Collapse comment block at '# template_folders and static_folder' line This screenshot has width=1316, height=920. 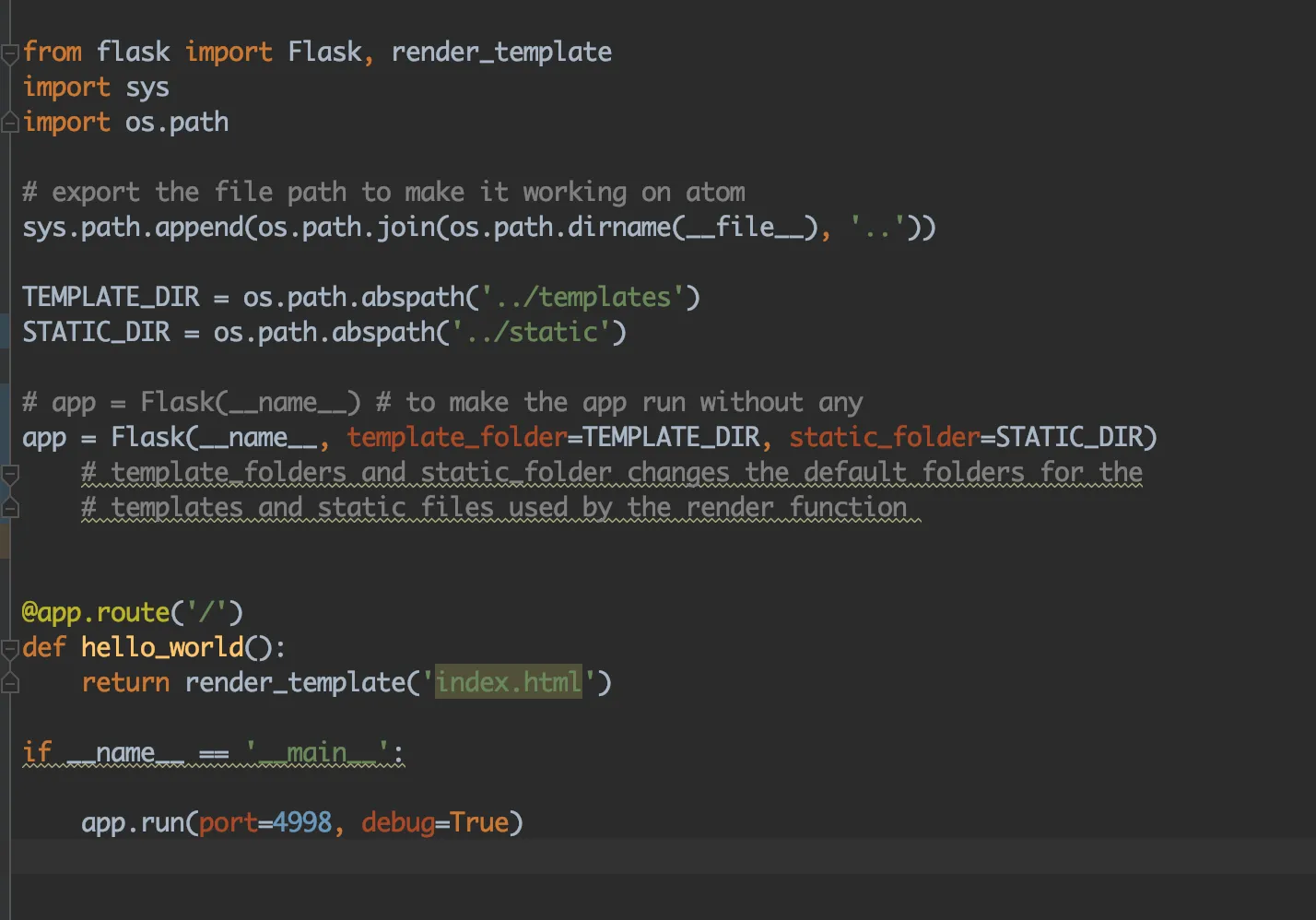coord(10,475)
